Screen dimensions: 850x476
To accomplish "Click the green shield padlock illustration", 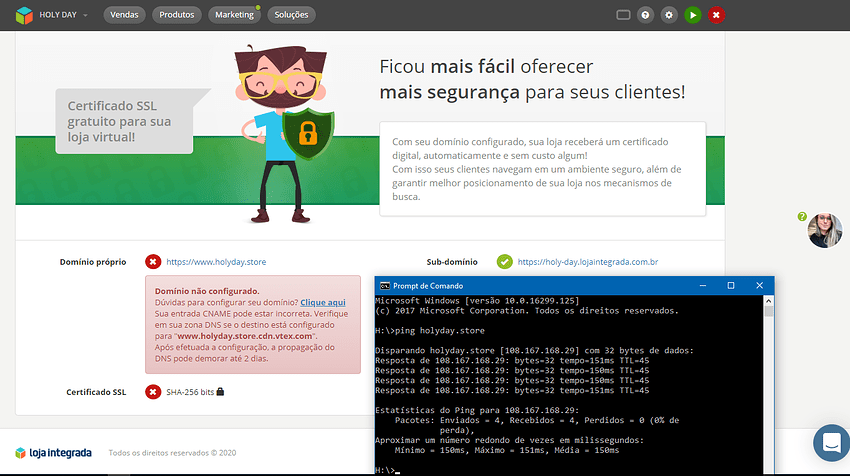I will click(308, 133).
